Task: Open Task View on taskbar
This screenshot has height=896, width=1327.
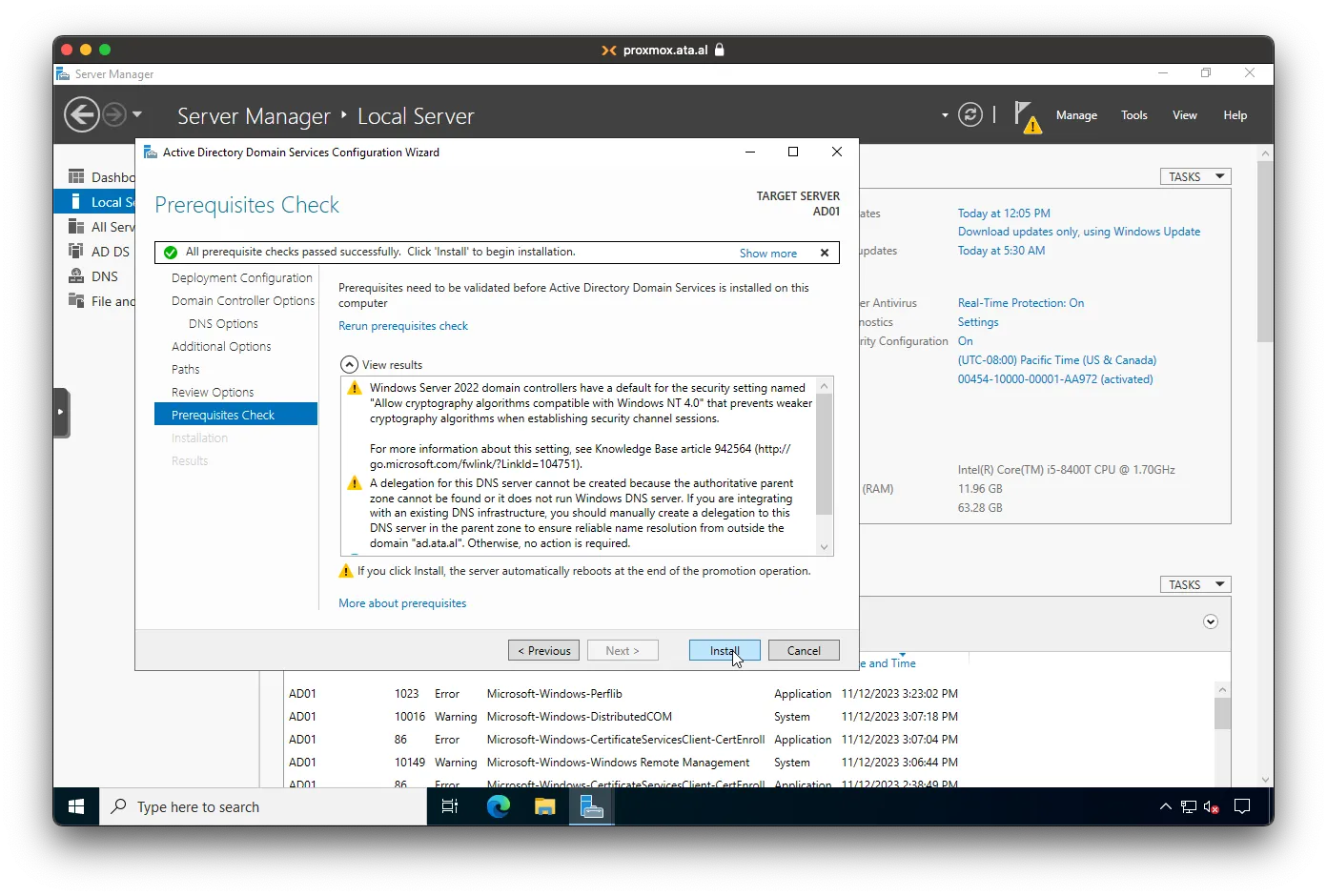Action: (x=450, y=806)
